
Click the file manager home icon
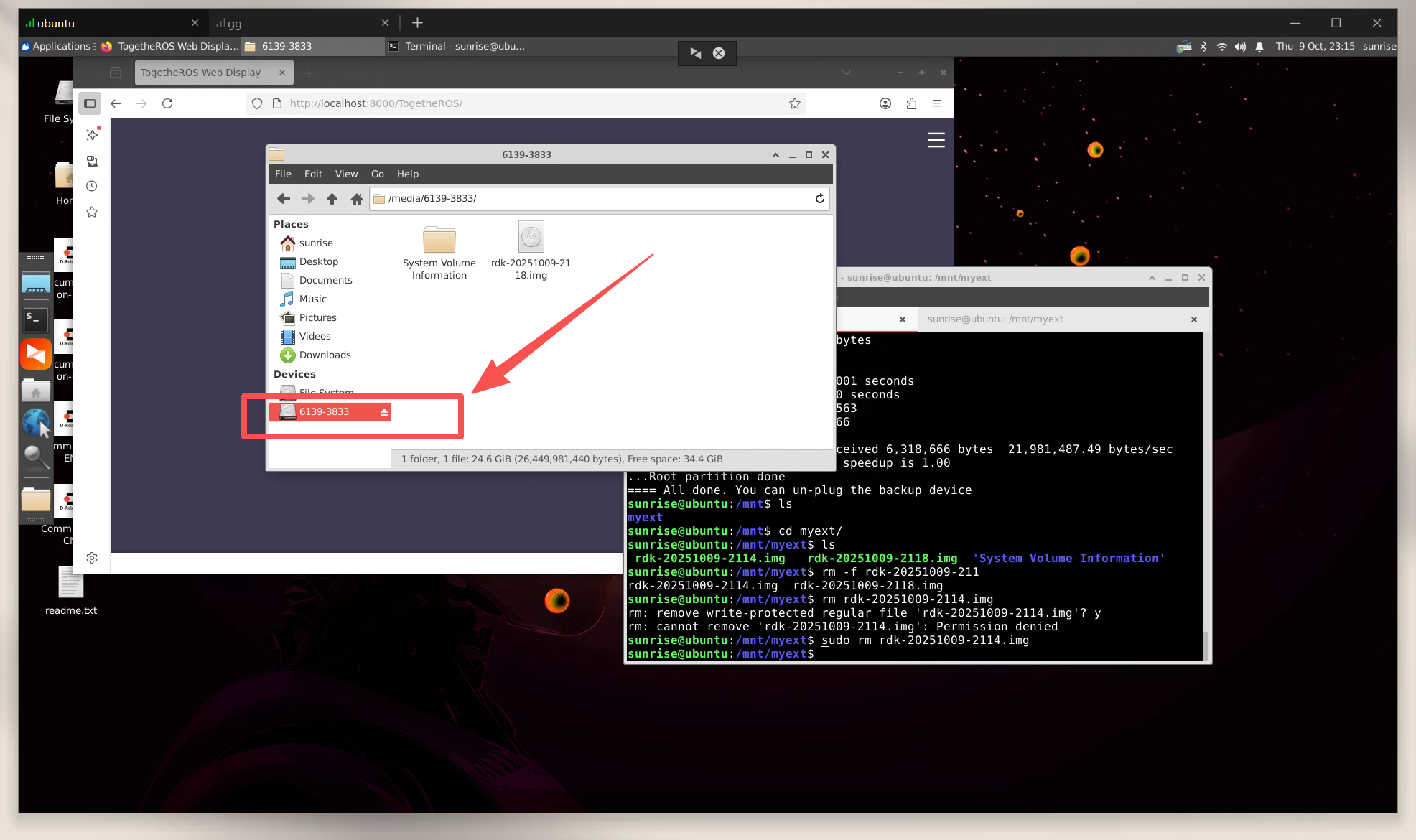356,199
